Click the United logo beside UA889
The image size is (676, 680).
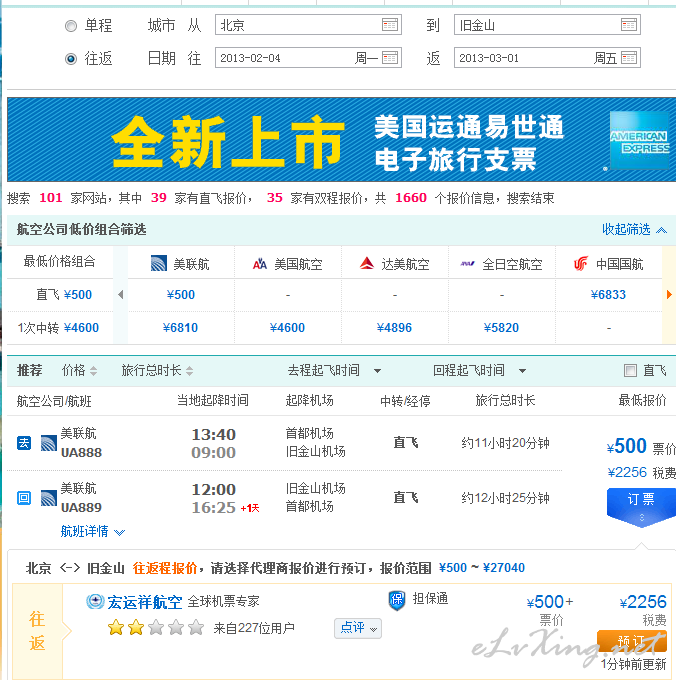click(x=49, y=498)
